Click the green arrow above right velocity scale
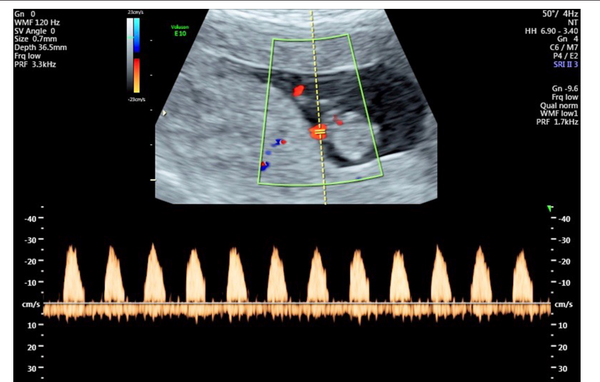Screen dimensions: 600x382 550,209
